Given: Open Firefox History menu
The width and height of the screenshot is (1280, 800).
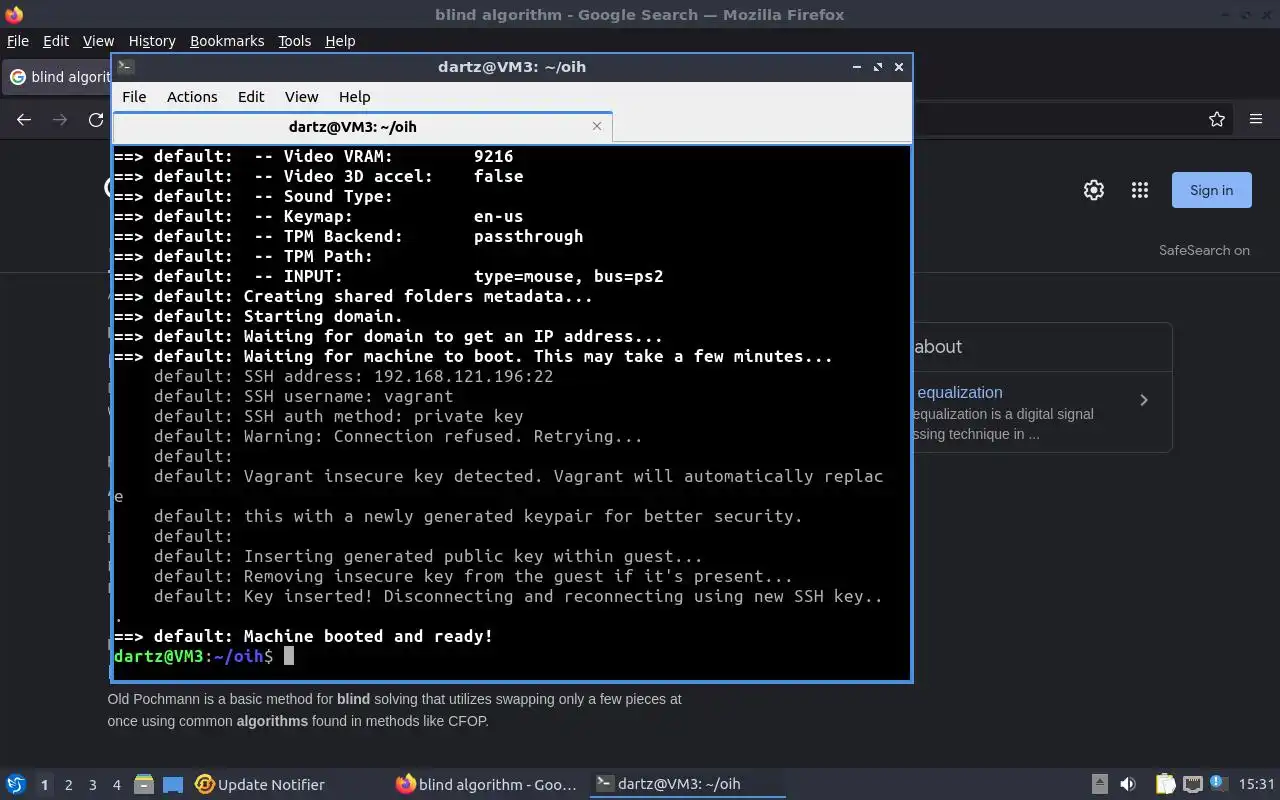Looking at the screenshot, I should tap(152, 41).
